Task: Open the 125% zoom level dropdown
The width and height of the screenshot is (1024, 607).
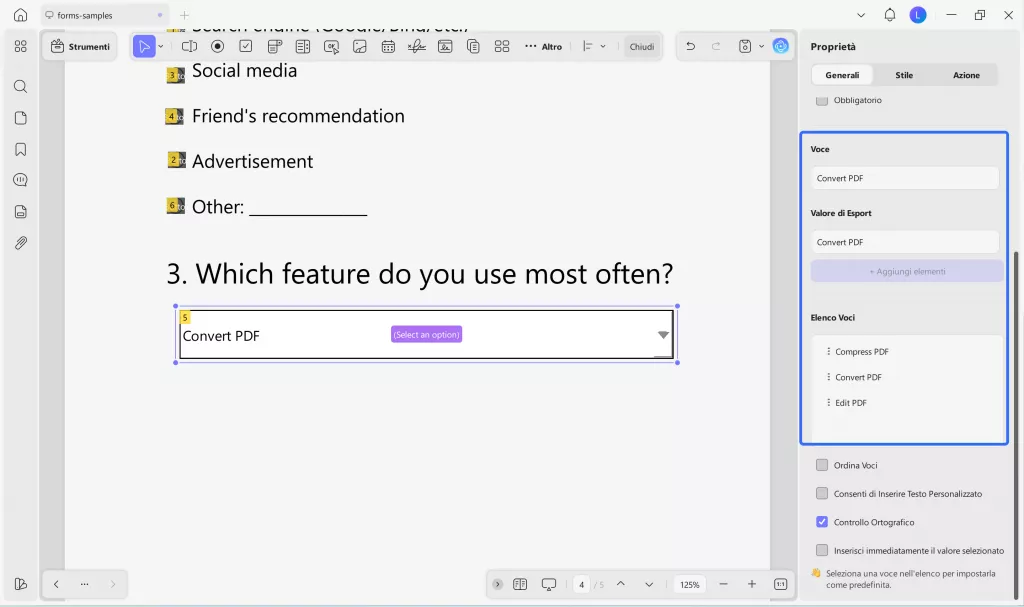Action: pyautogui.click(x=690, y=585)
